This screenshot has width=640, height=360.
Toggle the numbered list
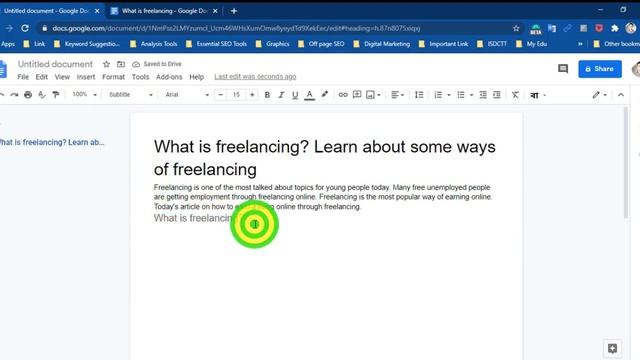[x=438, y=95]
